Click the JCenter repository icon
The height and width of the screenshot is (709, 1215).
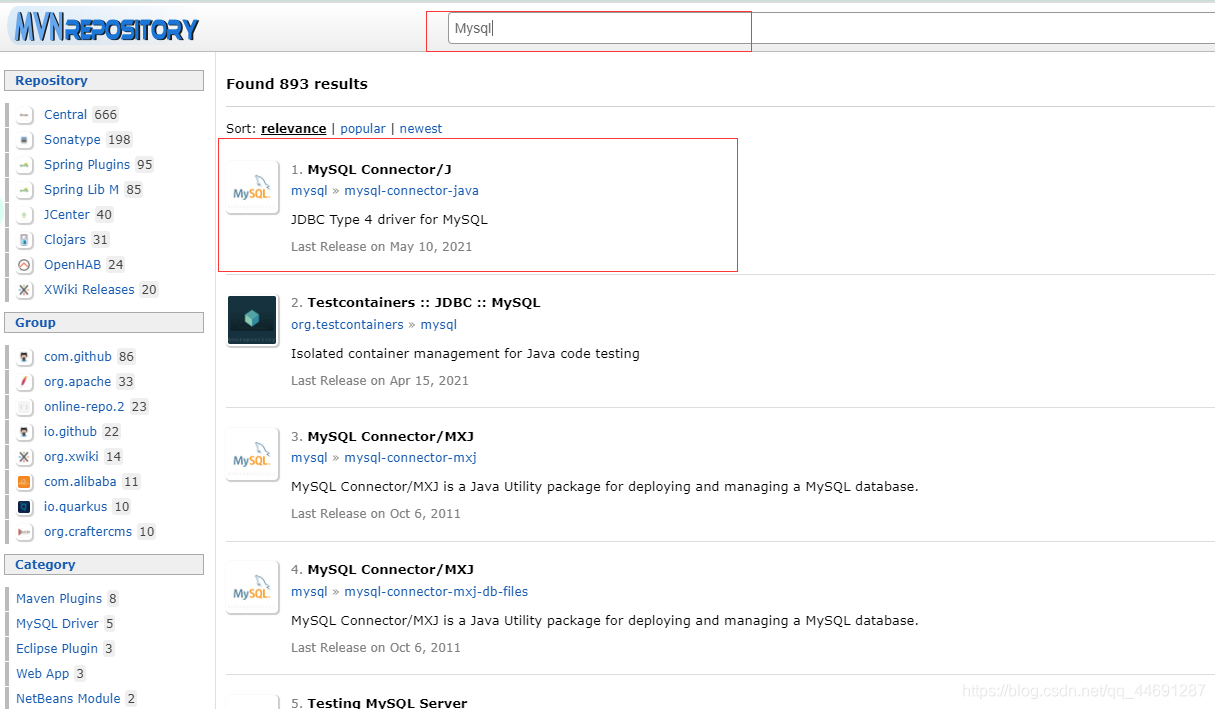click(x=25, y=215)
